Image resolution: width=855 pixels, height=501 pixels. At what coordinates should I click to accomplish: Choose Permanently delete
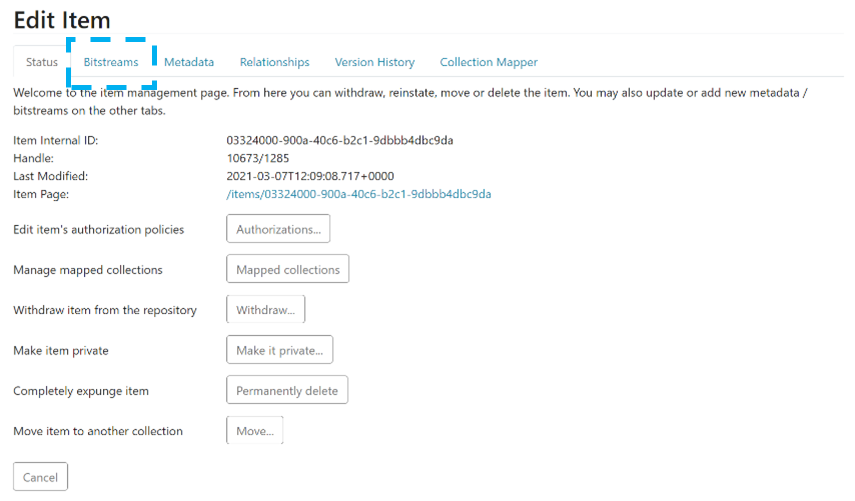click(287, 390)
